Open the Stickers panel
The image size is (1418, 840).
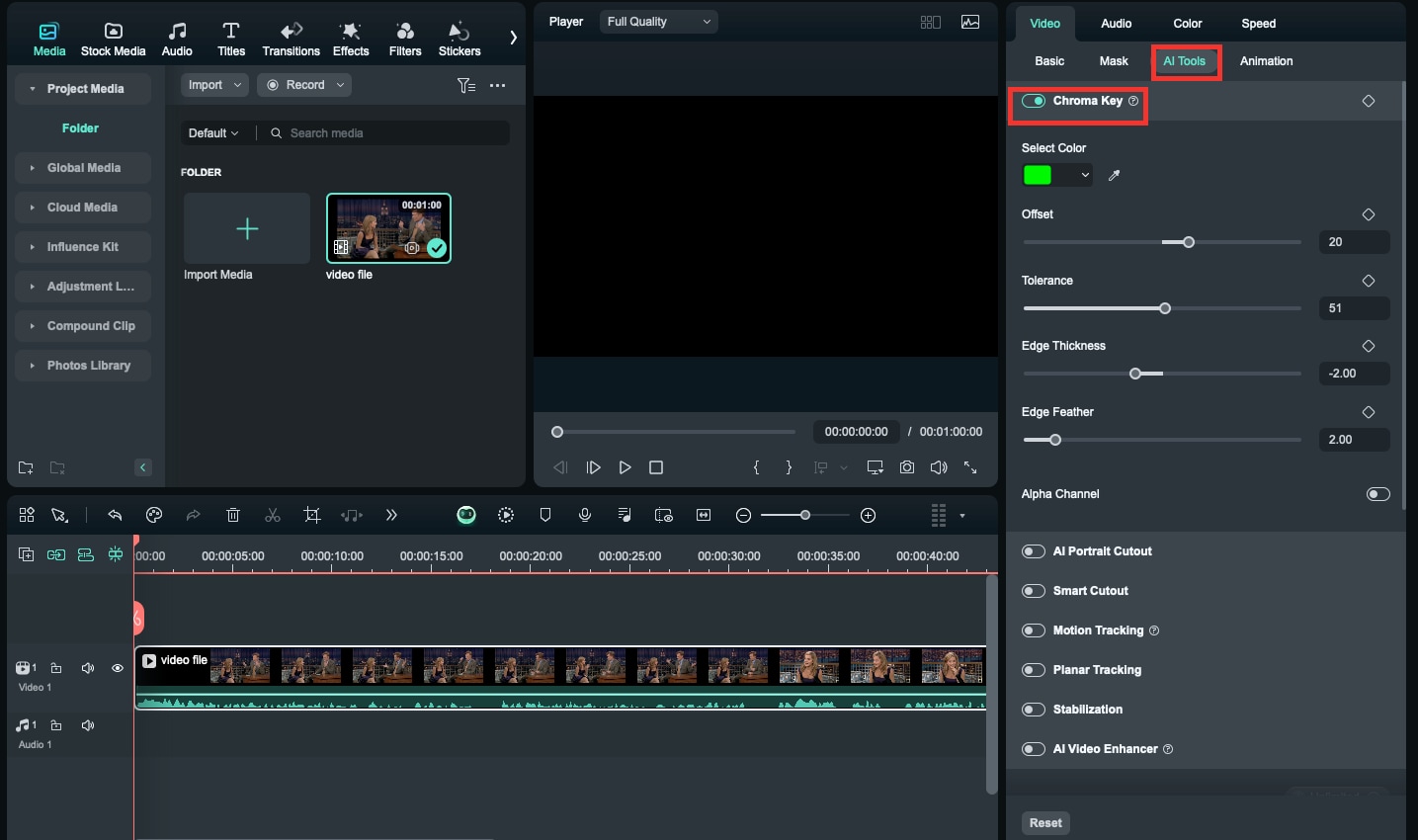tap(459, 40)
